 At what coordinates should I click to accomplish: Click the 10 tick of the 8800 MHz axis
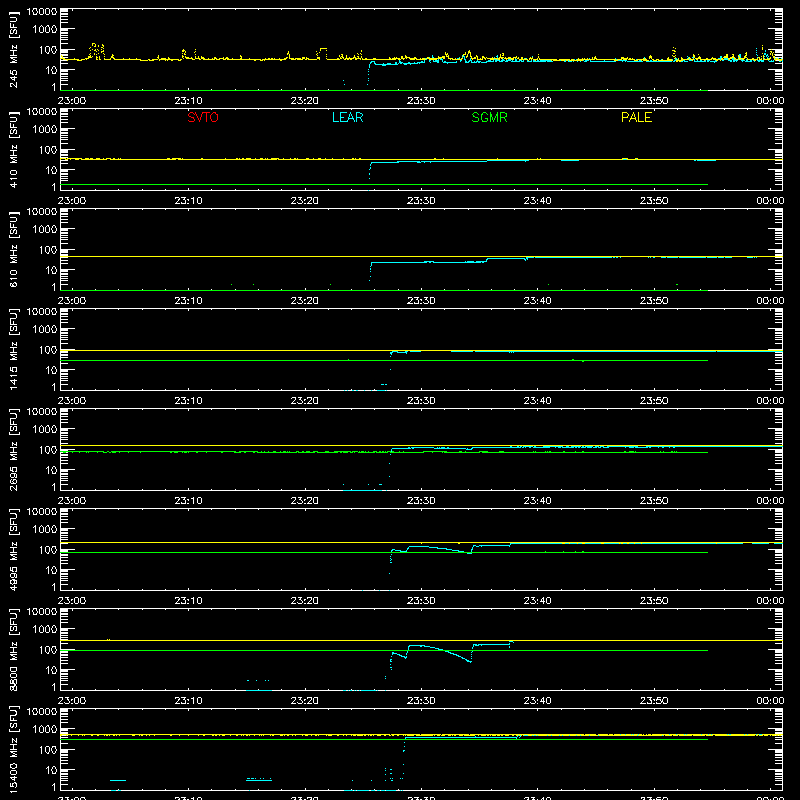click(51, 670)
